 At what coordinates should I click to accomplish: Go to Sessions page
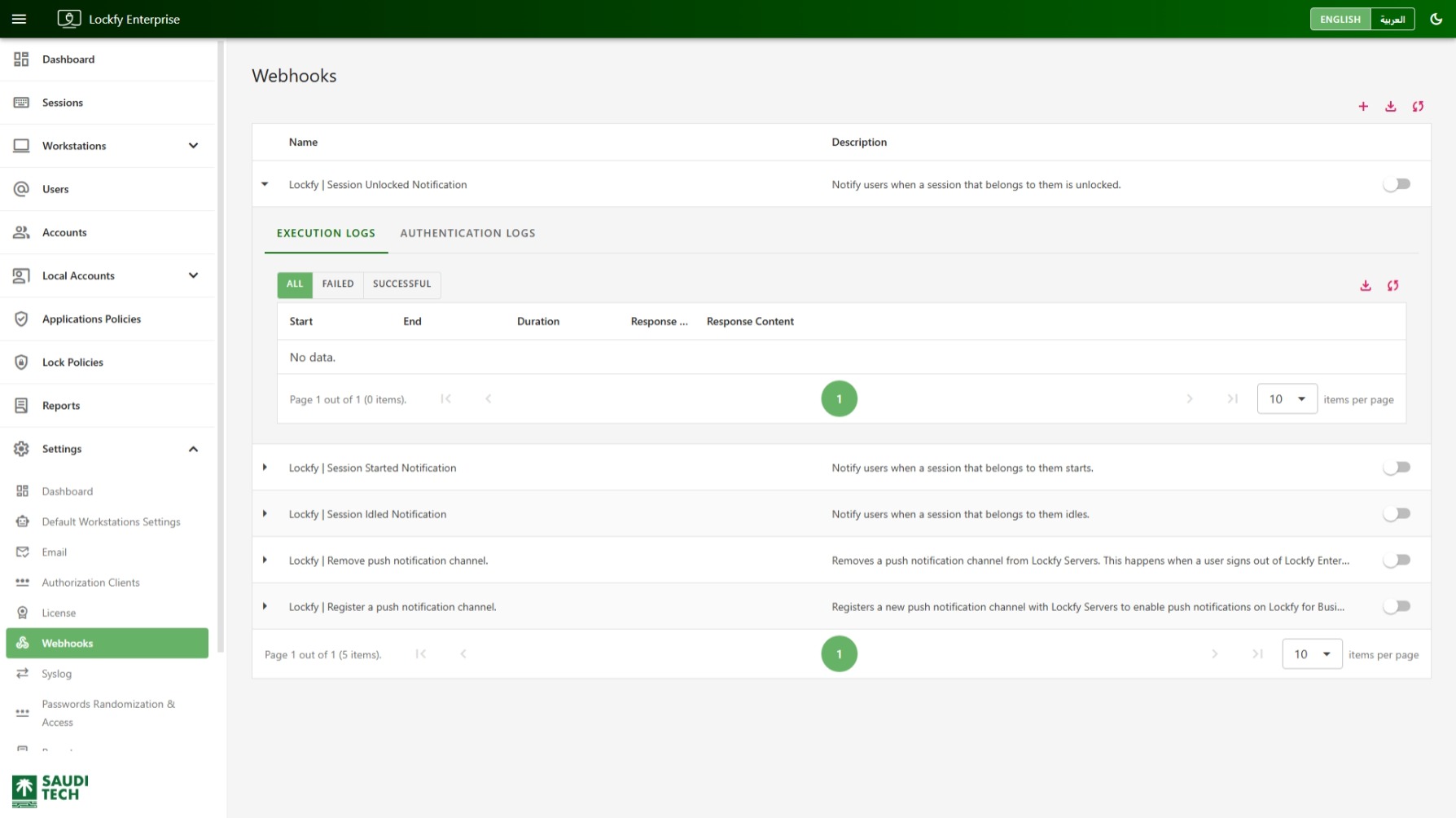click(x=108, y=103)
